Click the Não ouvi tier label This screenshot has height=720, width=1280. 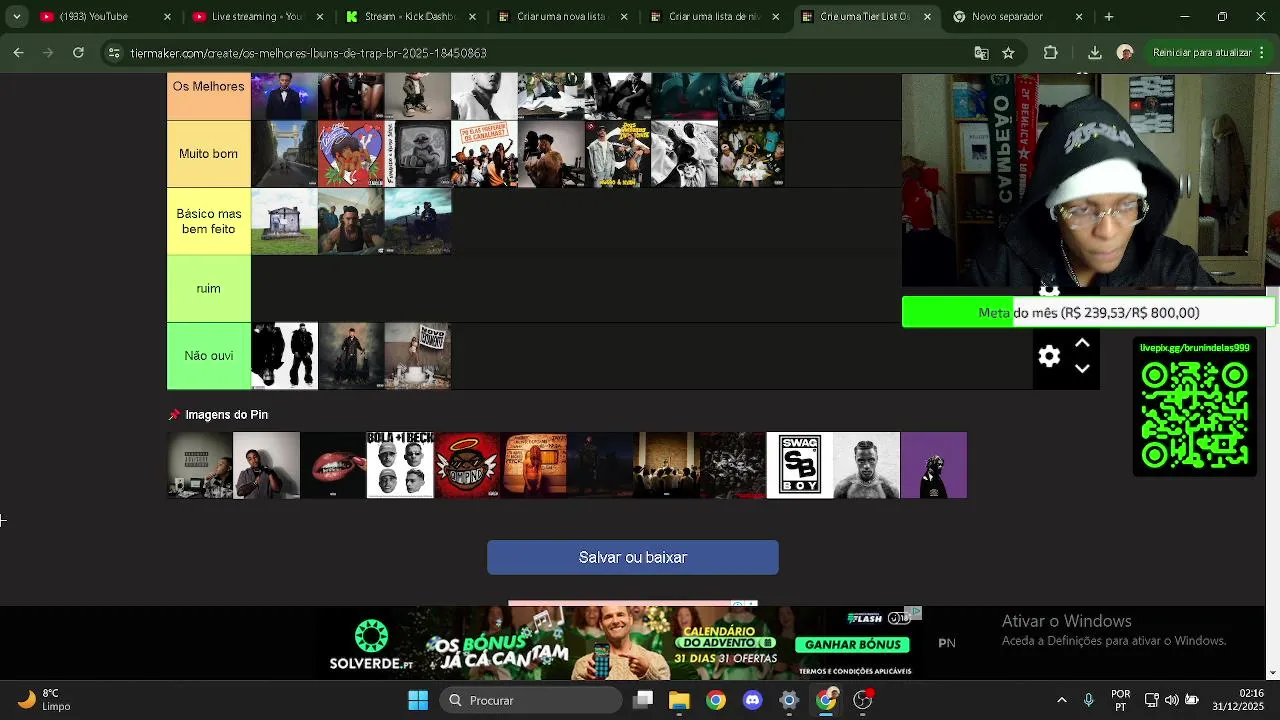pyautogui.click(x=209, y=356)
